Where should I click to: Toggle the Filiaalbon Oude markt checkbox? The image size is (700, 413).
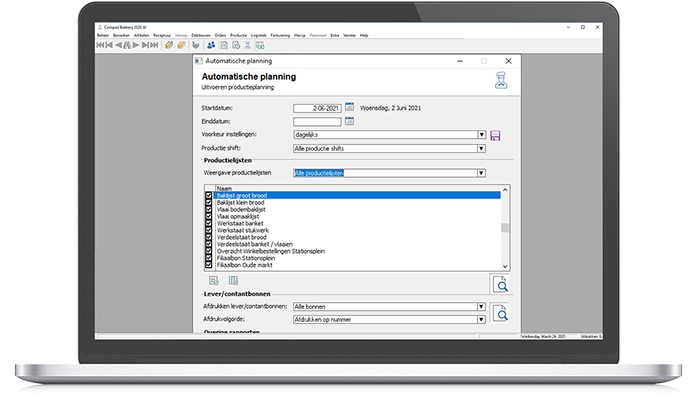coord(208,265)
